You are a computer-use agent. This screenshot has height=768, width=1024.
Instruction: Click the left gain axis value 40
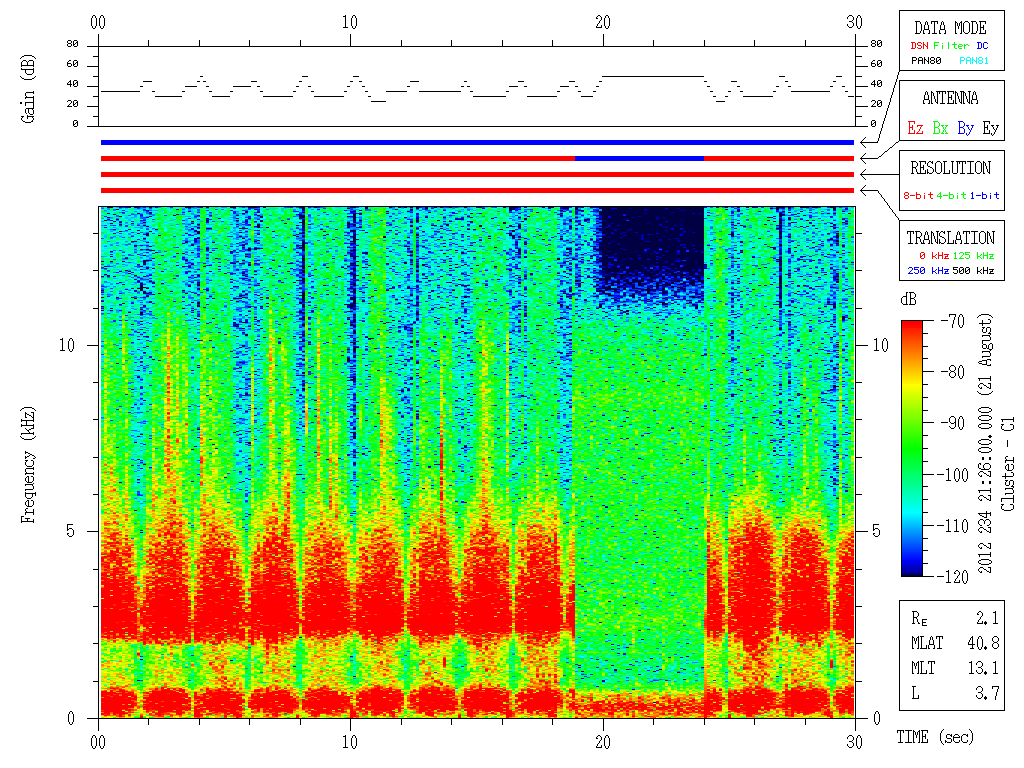(72, 84)
